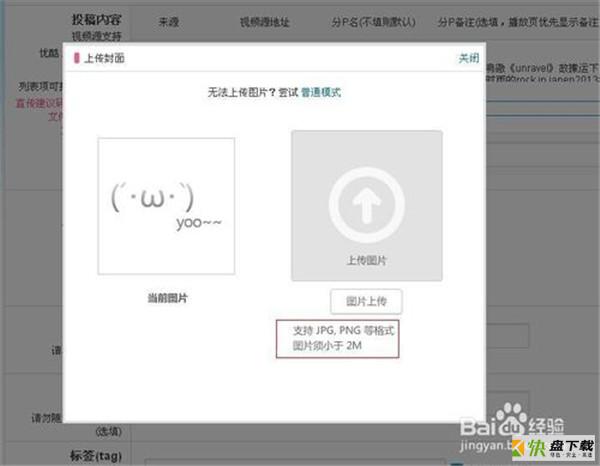Click the circular upload arrow icon
Screen dimensions: 600x466
click(x=367, y=205)
